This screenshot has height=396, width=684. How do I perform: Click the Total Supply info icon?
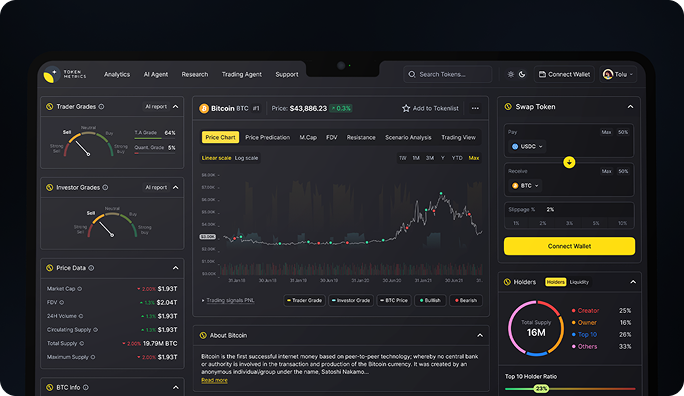click(82, 344)
